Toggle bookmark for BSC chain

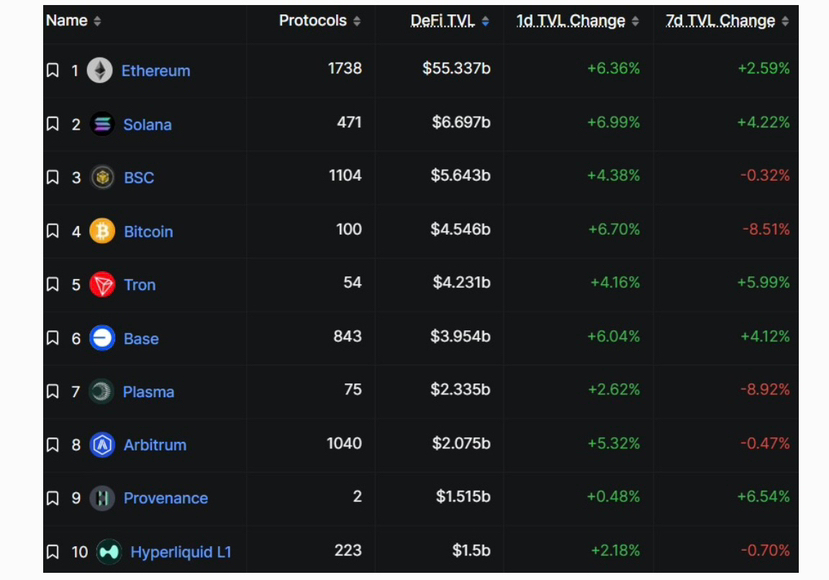52,177
